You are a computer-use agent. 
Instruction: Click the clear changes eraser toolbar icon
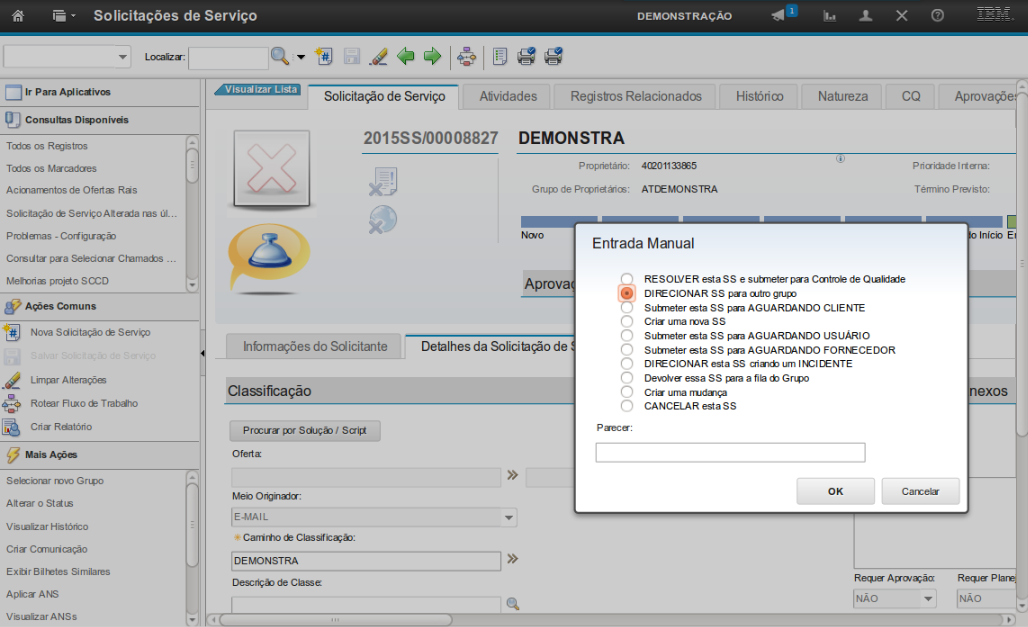coord(378,57)
